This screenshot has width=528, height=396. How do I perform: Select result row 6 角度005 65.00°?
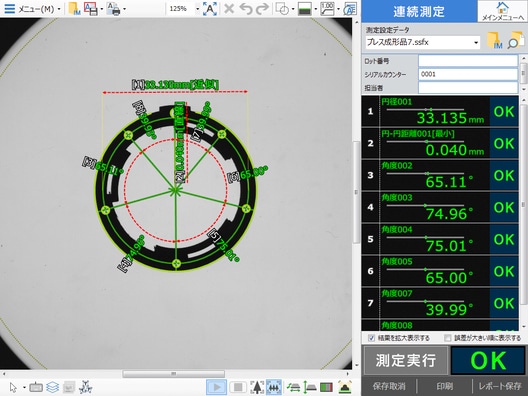click(x=440, y=271)
